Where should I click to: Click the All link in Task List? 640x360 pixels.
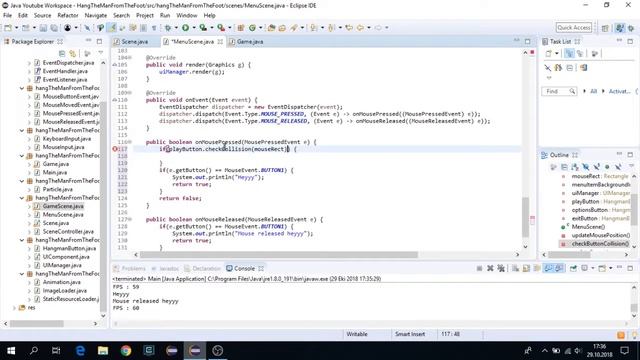click(x=593, y=91)
